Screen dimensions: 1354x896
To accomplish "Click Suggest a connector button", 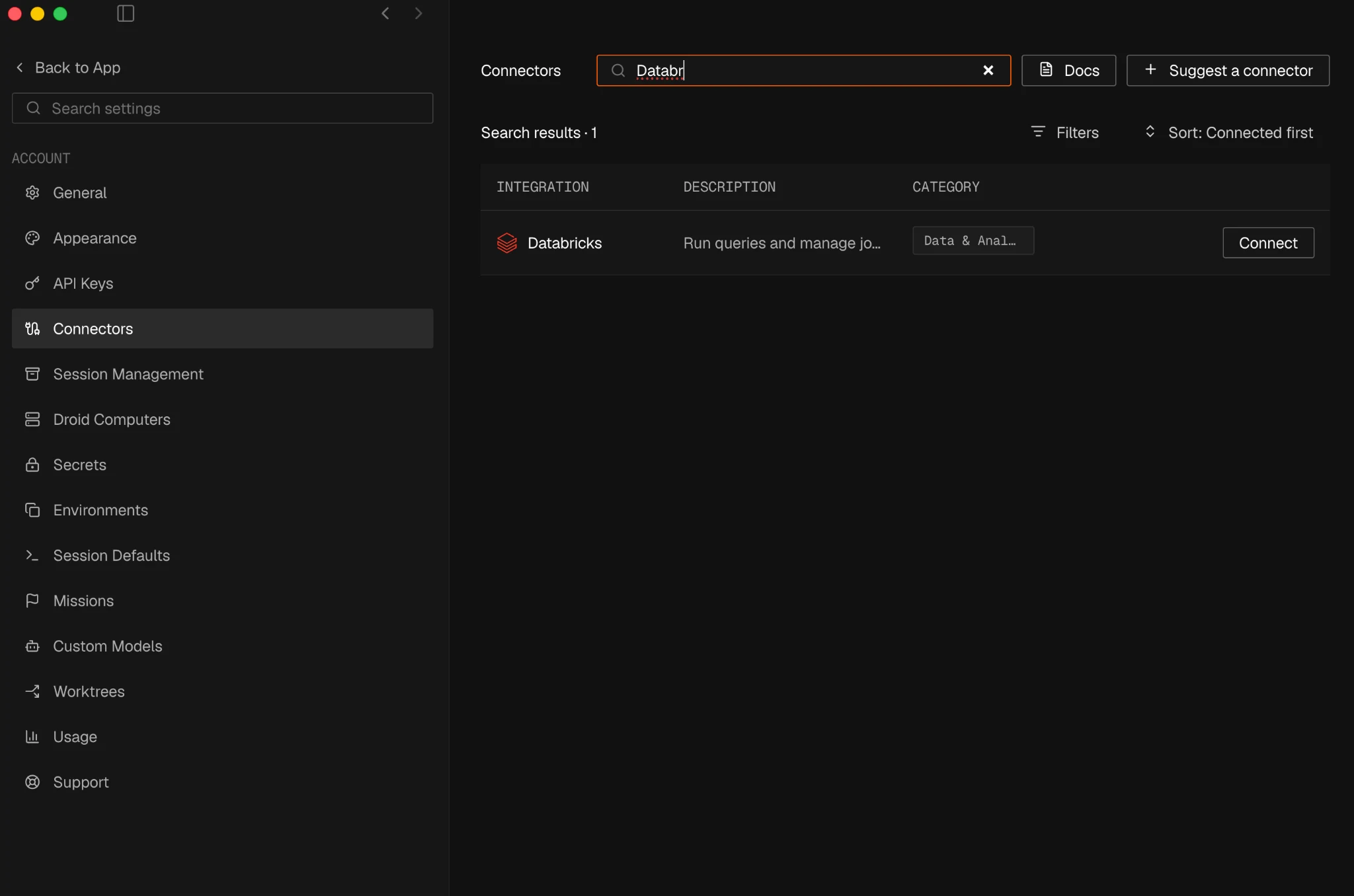I will [1228, 70].
